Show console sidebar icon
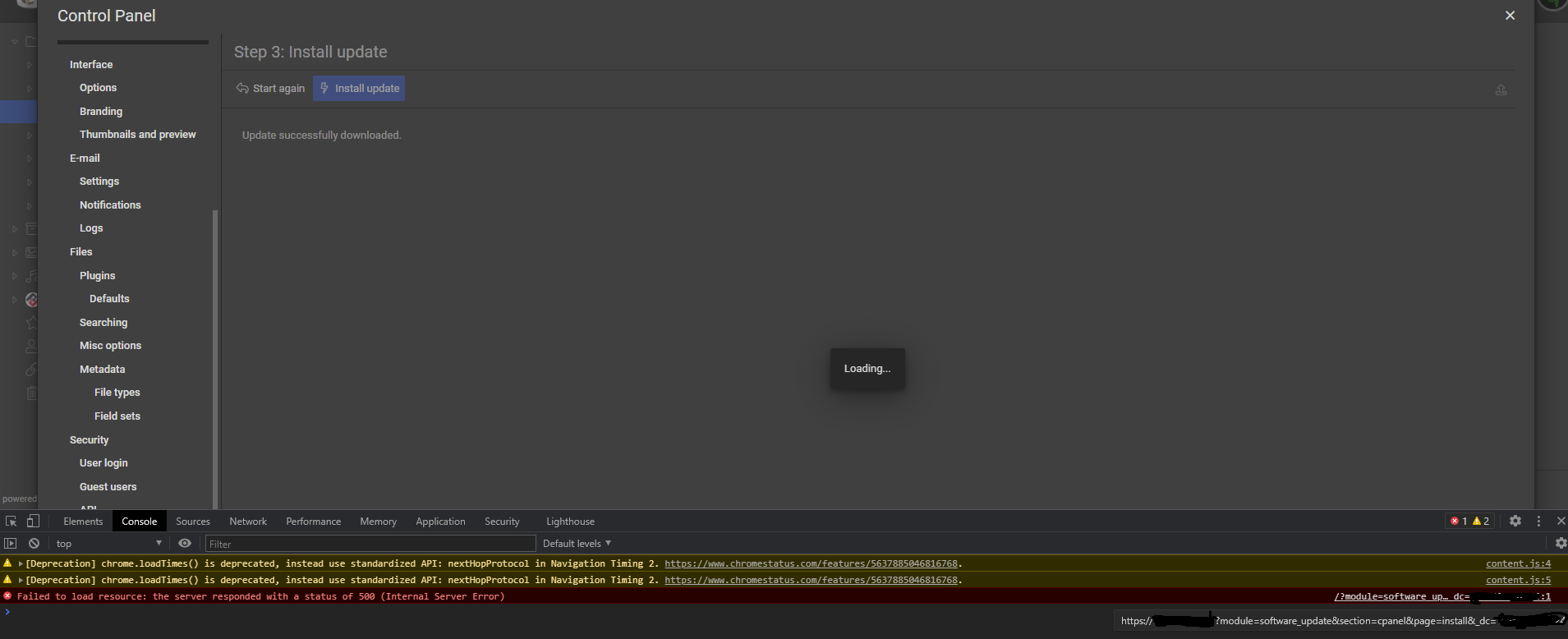The image size is (1568, 639). click(x=11, y=544)
